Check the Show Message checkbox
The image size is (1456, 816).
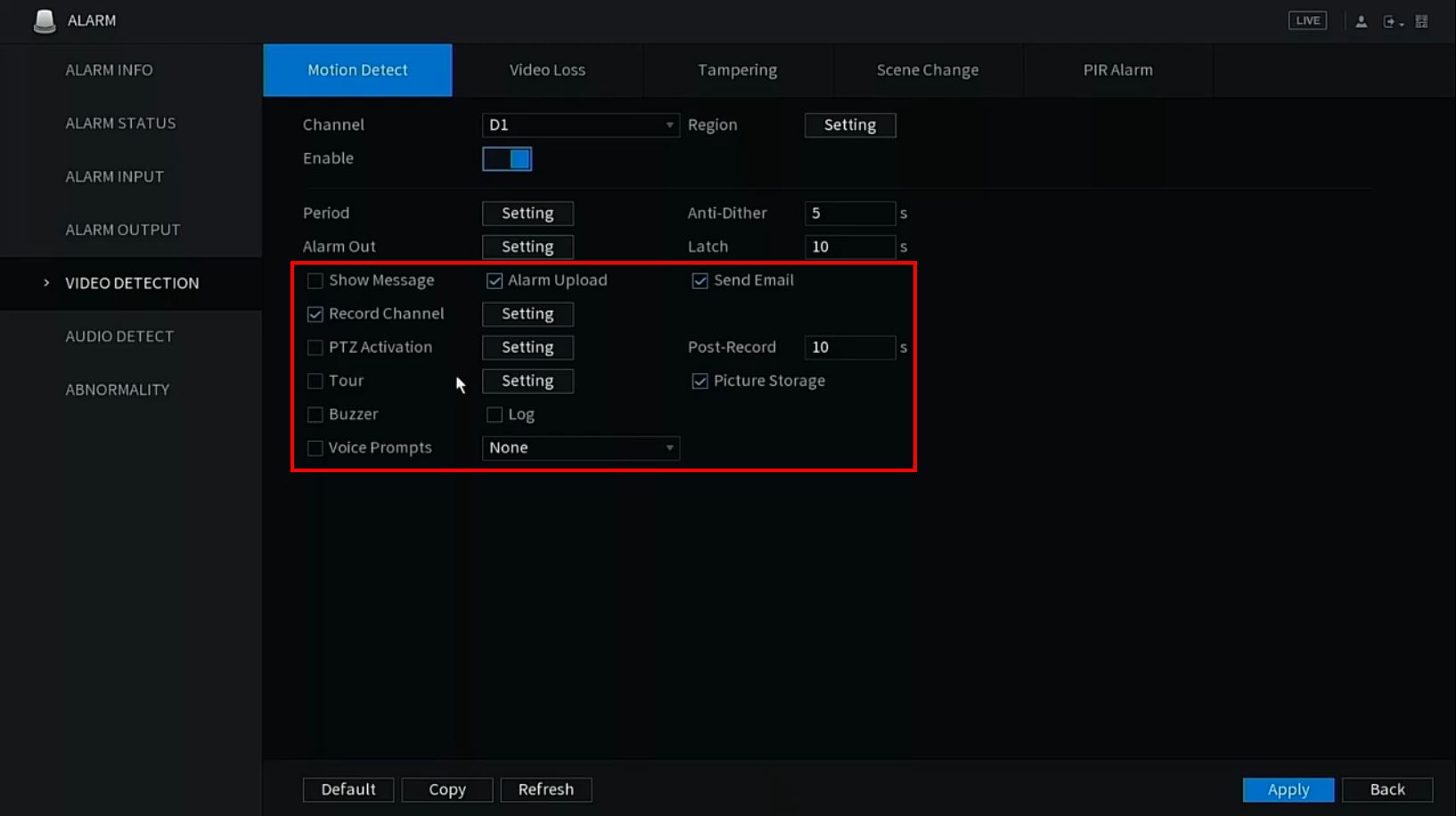pyautogui.click(x=315, y=281)
